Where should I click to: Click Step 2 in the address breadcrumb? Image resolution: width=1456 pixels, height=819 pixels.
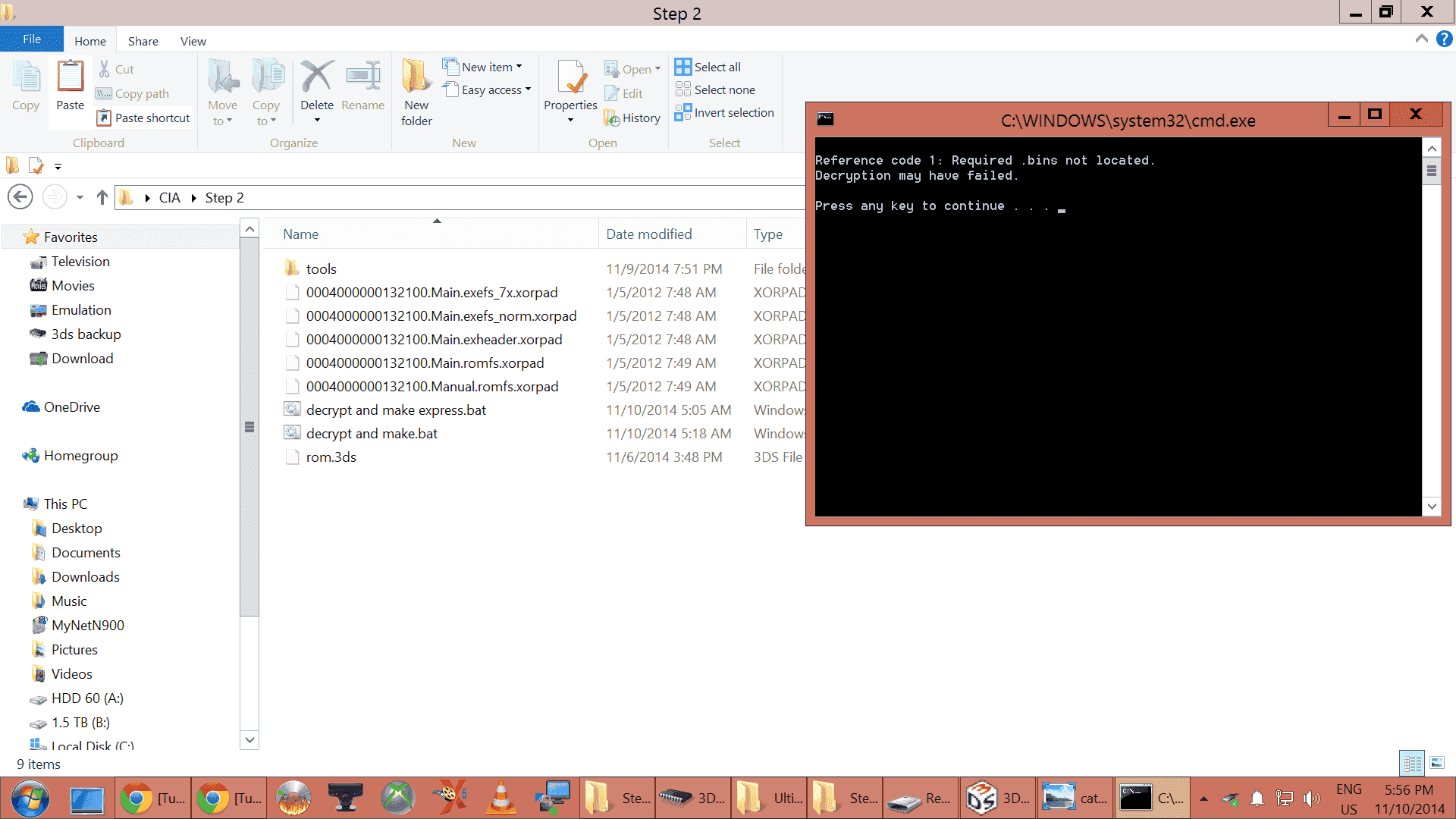tap(224, 197)
